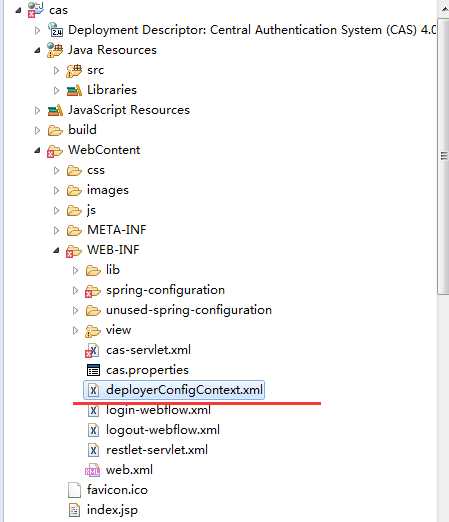
Task: Click the index.jsp file icon
Action: click(74, 510)
